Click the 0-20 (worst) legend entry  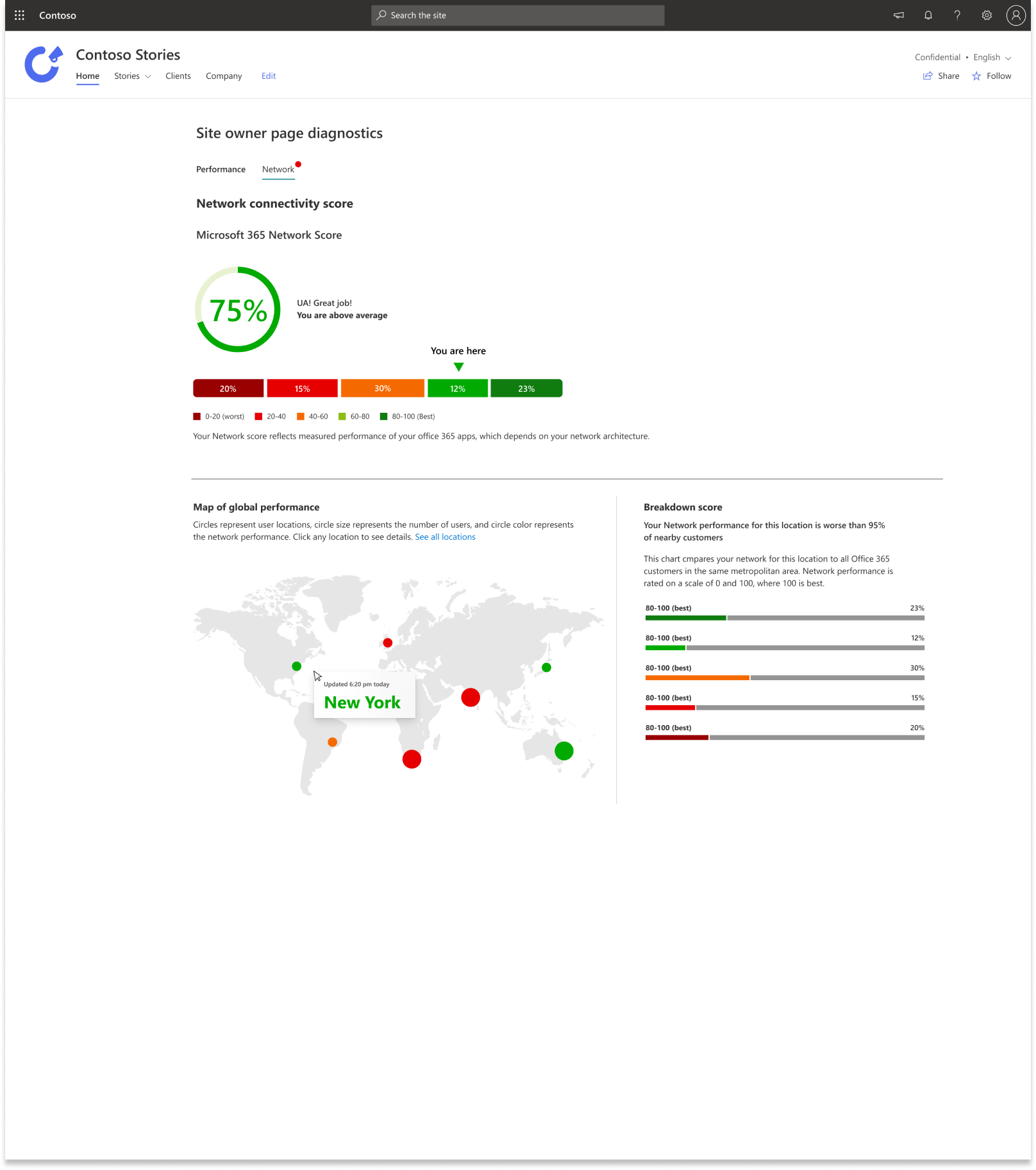[x=219, y=417]
